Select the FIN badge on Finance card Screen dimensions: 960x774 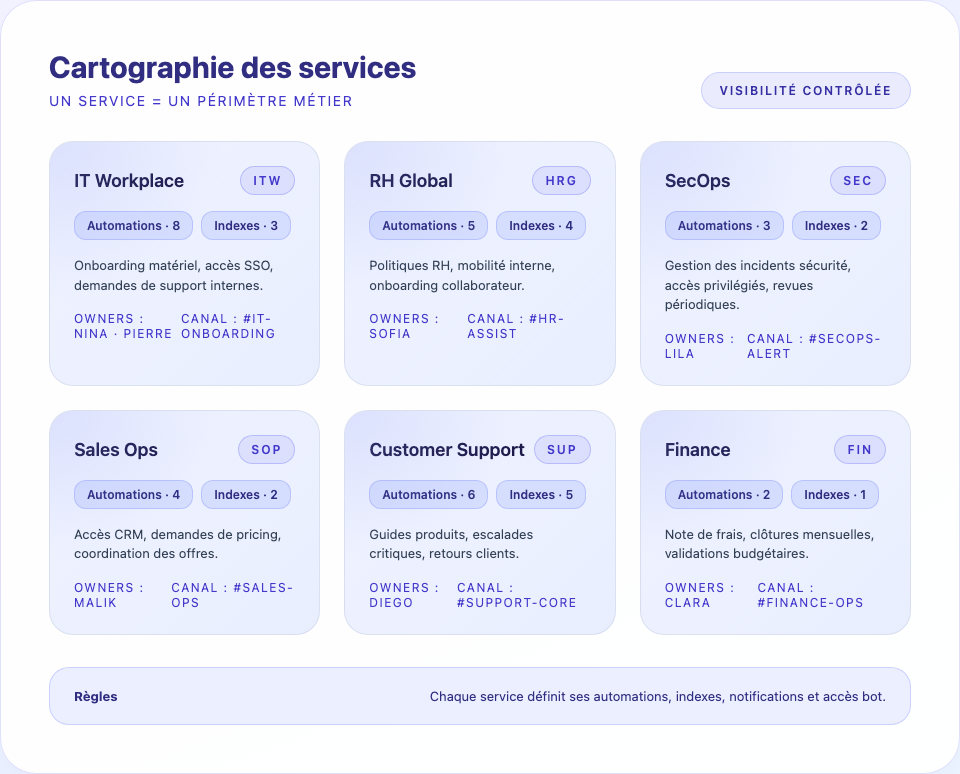(859, 449)
